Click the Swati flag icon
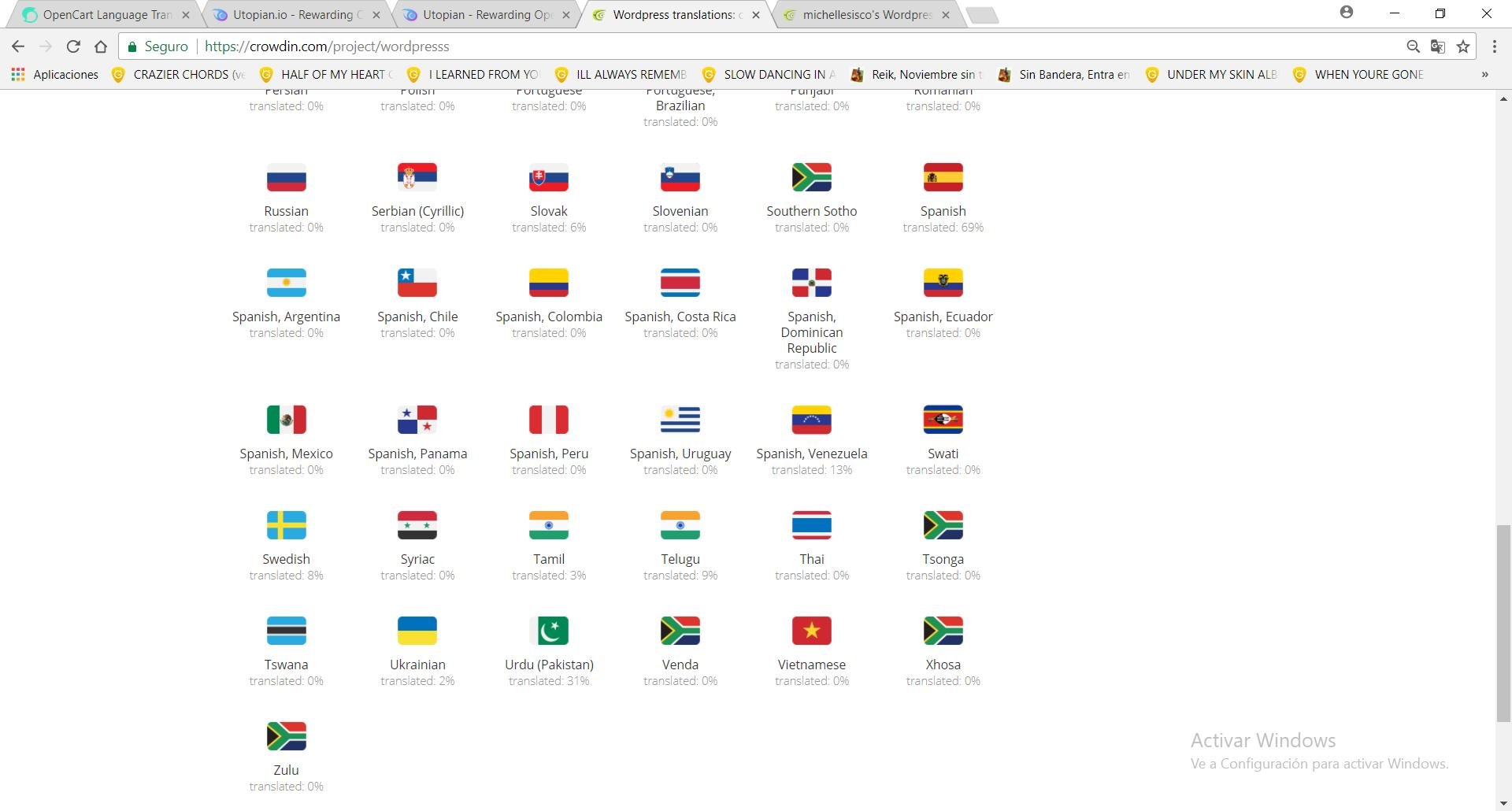Screen dimensions: 1512x811 943,420
